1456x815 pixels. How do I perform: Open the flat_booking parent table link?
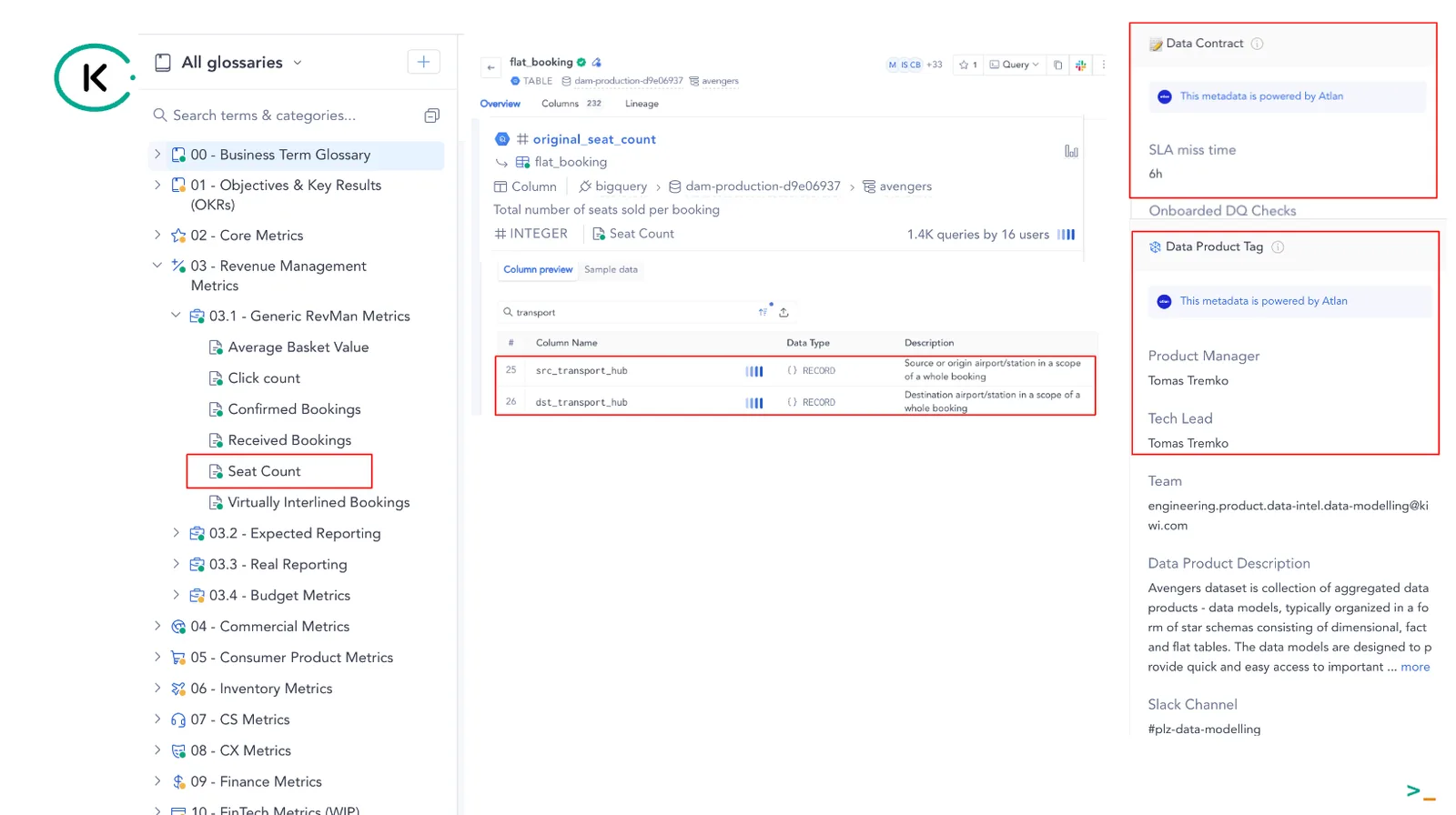click(x=571, y=162)
